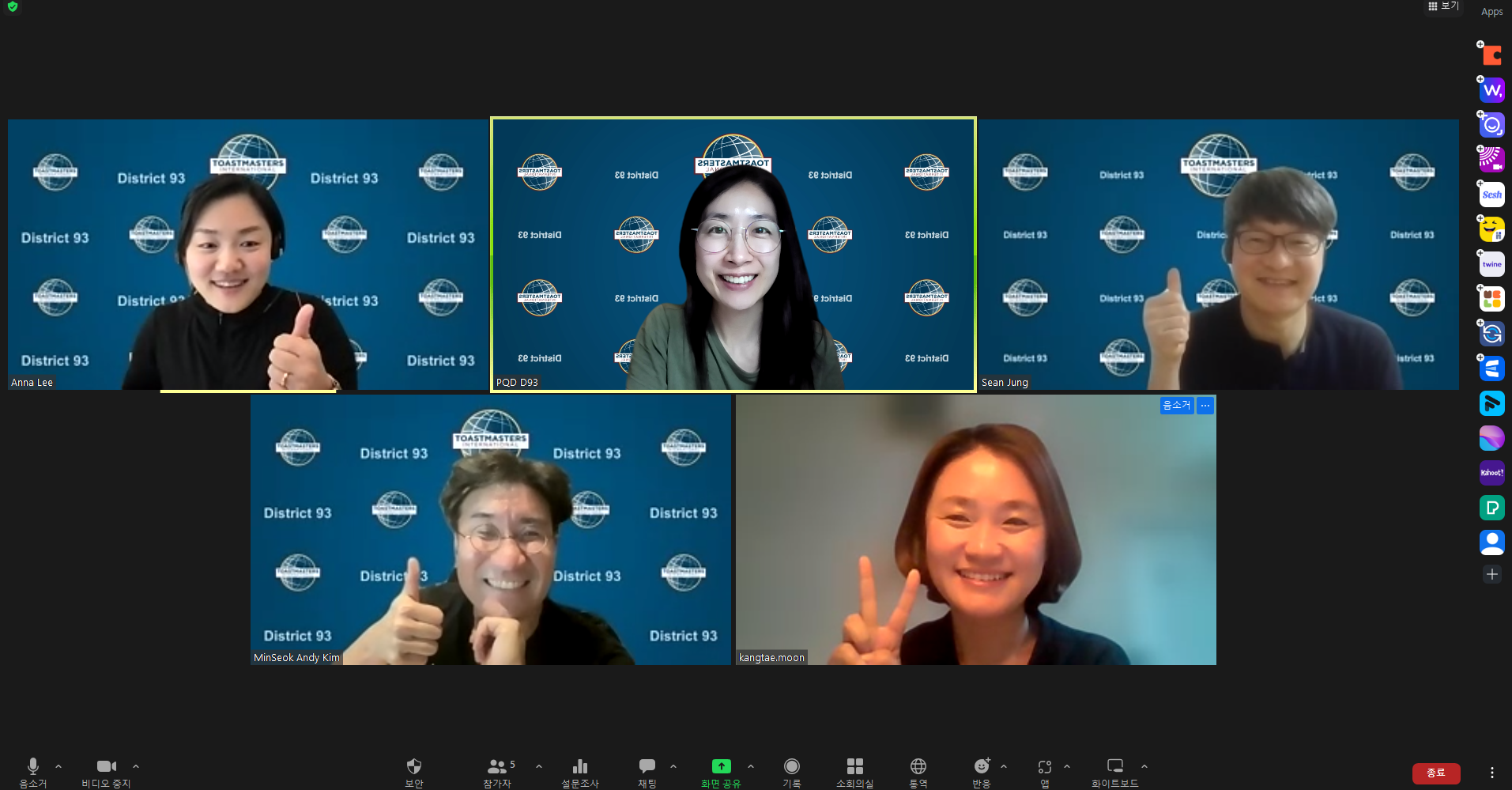Toggle microphone mute (음소거)
Viewport: 1512px width, 790px height.
click(x=33, y=773)
